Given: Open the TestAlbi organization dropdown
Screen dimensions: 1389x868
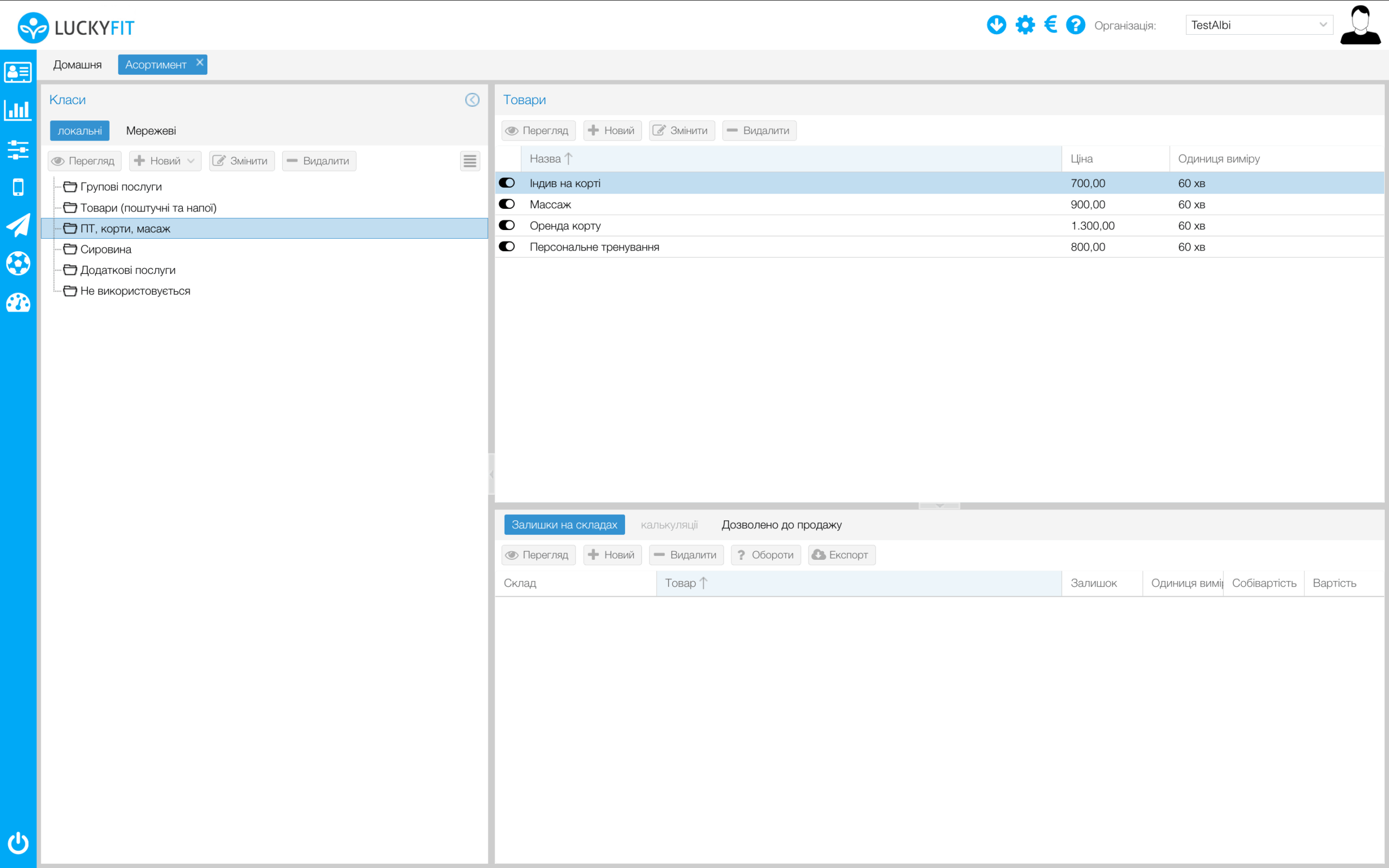Looking at the screenshot, I should point(1259,25).
